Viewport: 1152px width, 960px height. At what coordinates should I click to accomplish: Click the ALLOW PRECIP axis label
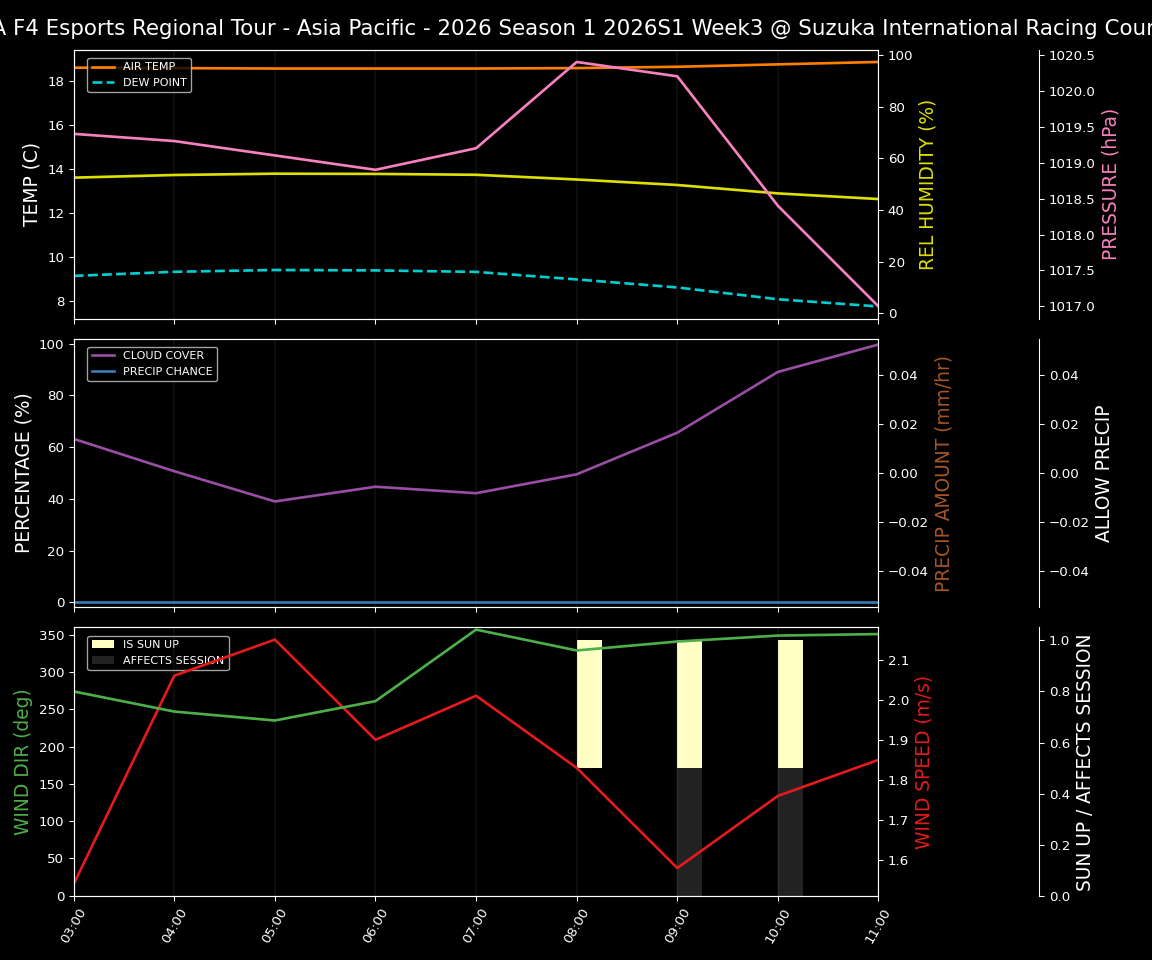point(1104,470)
